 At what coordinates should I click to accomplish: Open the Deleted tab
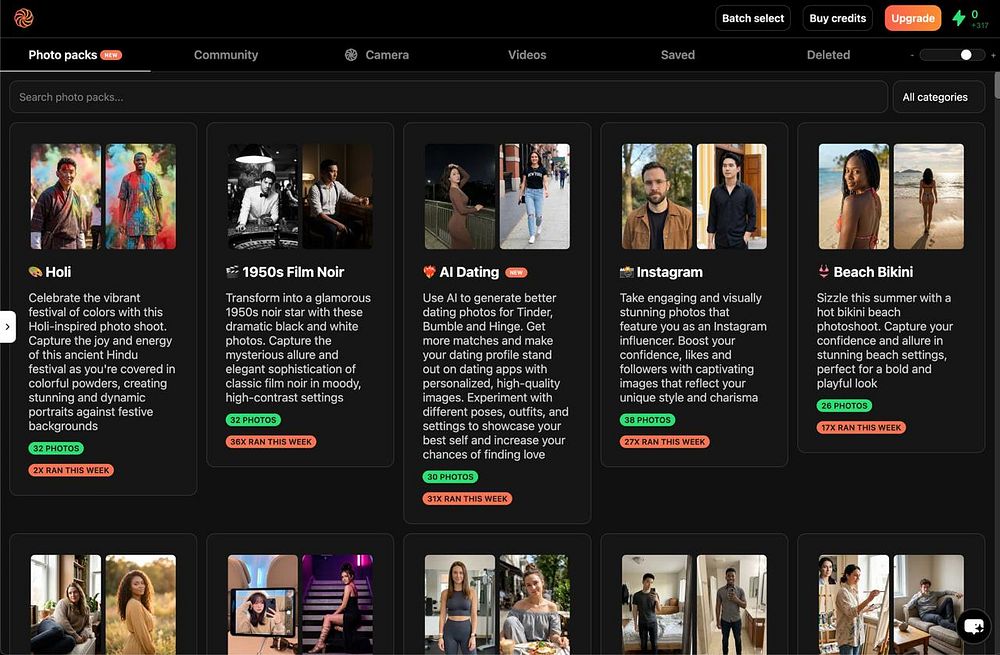point(828,55)
